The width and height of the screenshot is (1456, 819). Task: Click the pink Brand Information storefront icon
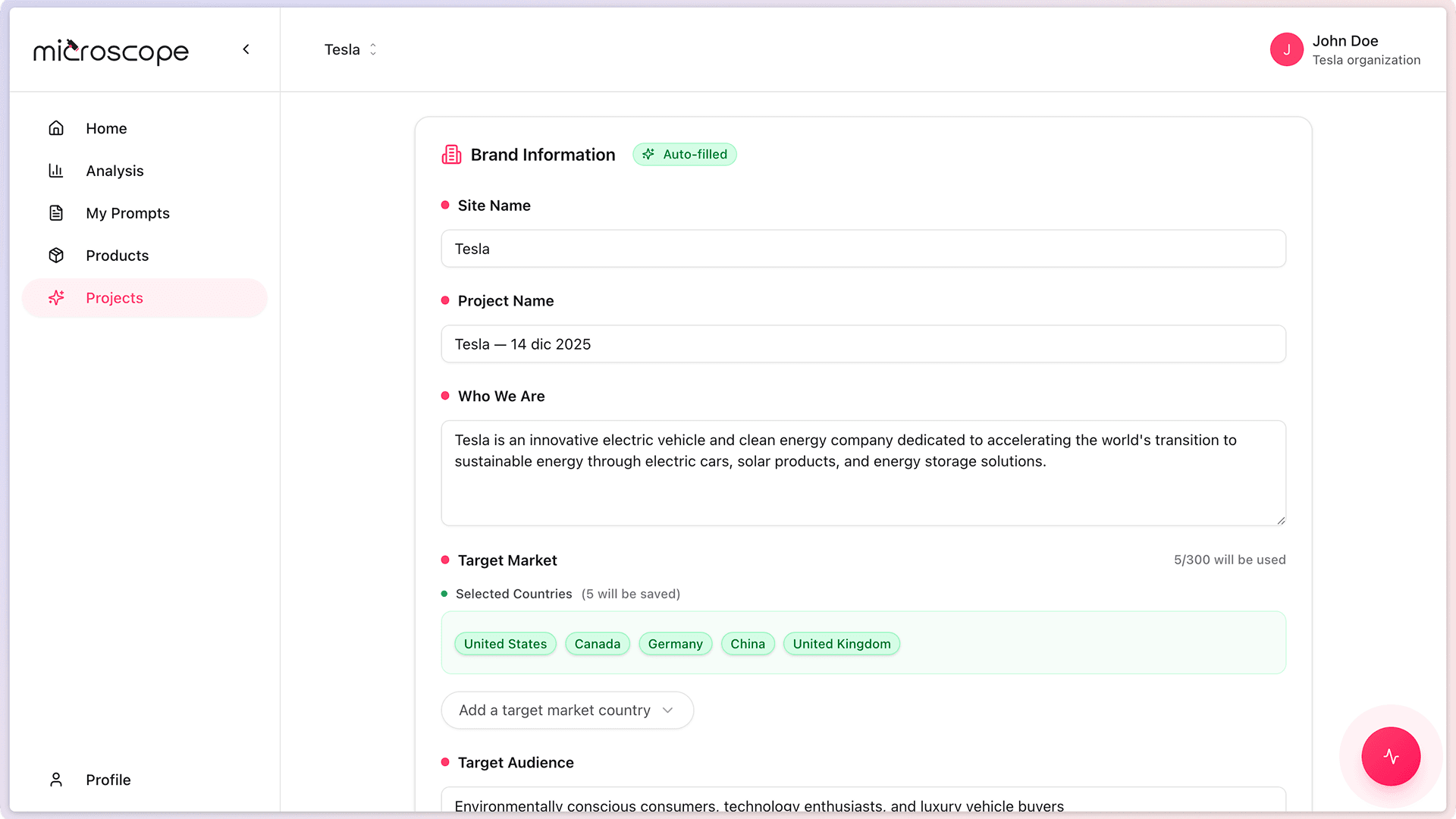click(x=451, y=154)
